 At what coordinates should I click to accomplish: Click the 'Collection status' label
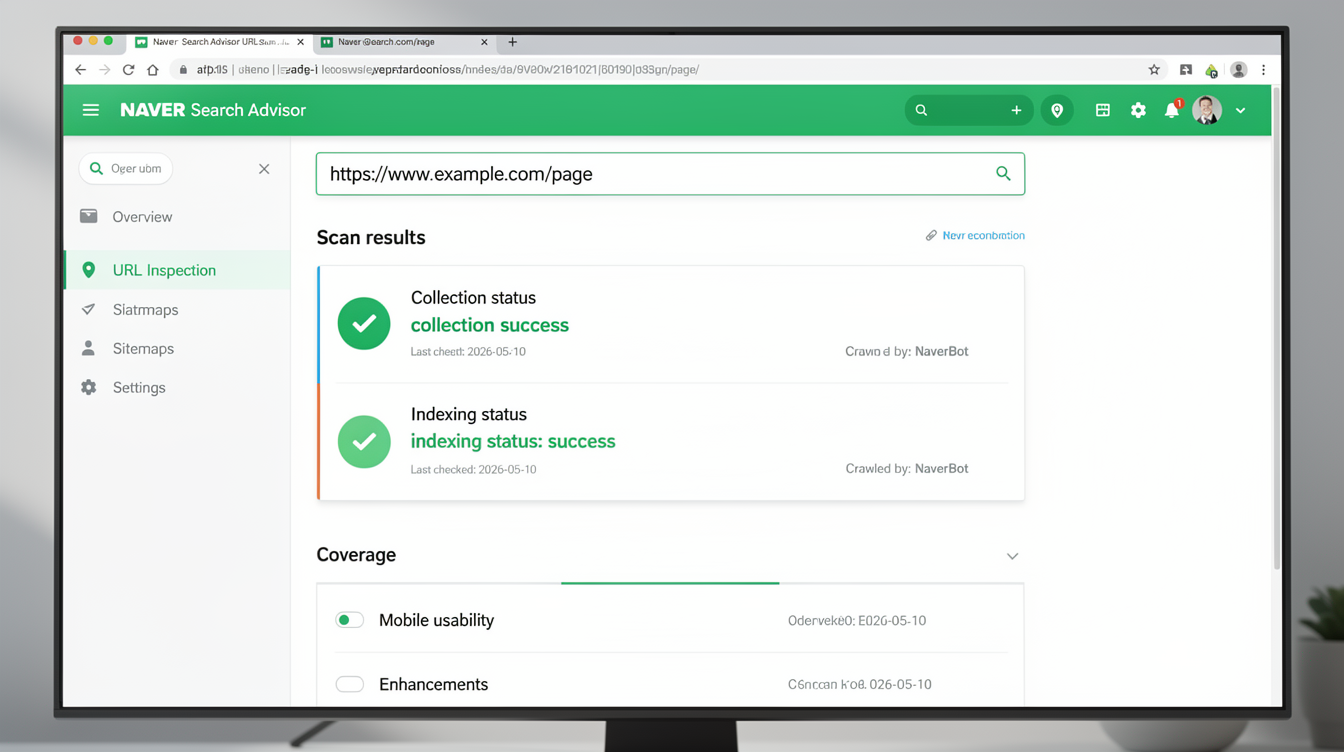click(x=473, y=298)
